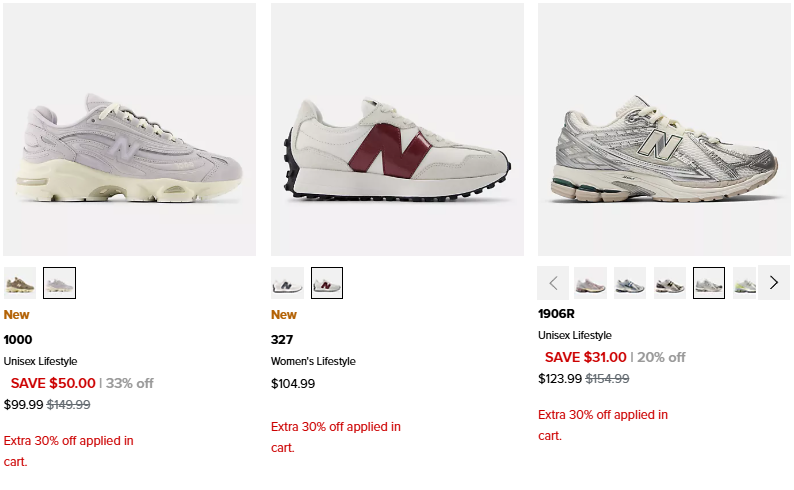The width and height of the screenshot is (794, 490).
Task: Click the $104.99 price of the 327
Action: click(293, 383)
